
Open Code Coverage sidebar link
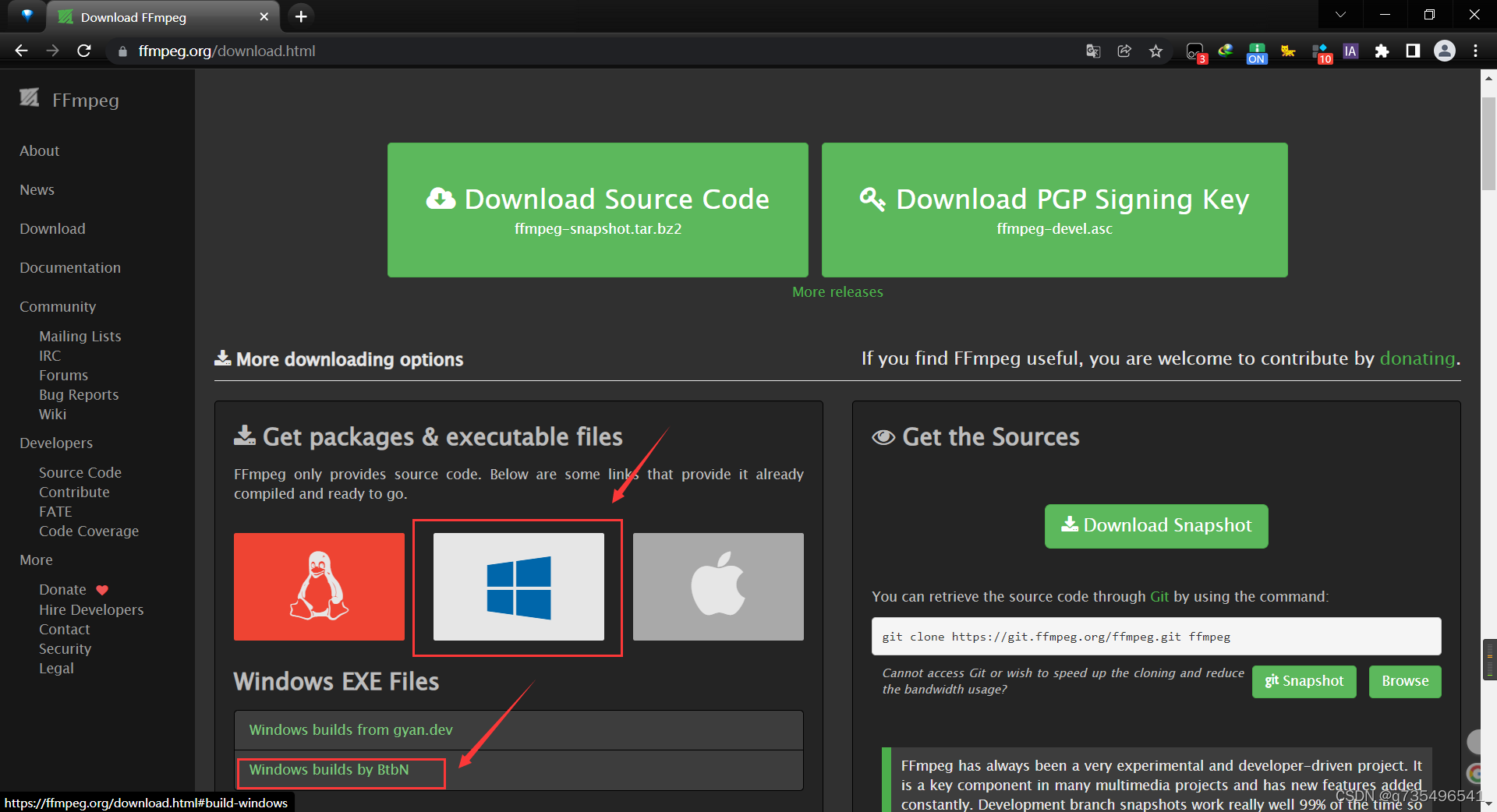89,531
